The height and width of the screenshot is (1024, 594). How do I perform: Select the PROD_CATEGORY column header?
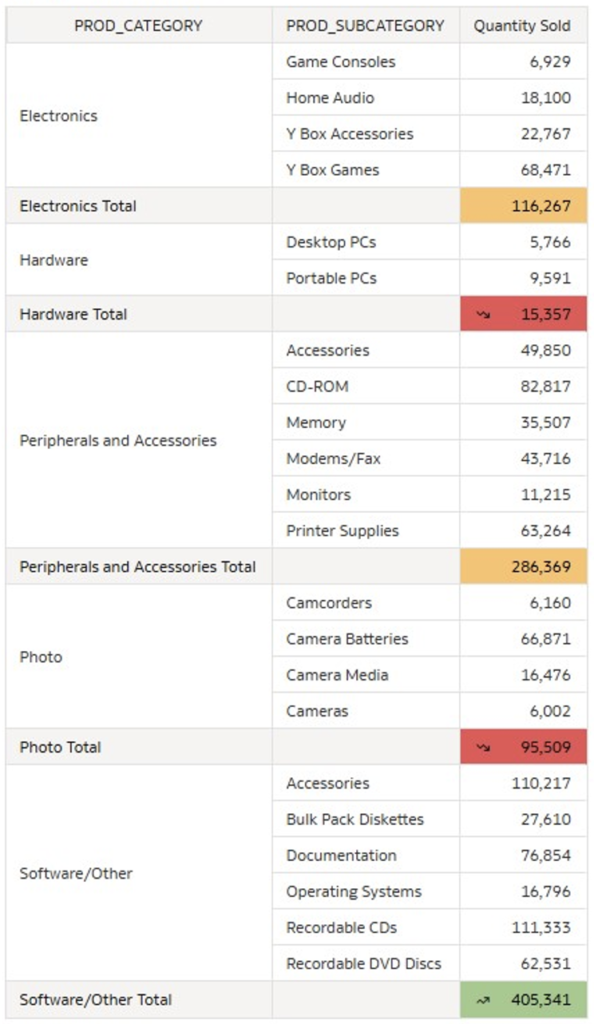coord(138,25)
